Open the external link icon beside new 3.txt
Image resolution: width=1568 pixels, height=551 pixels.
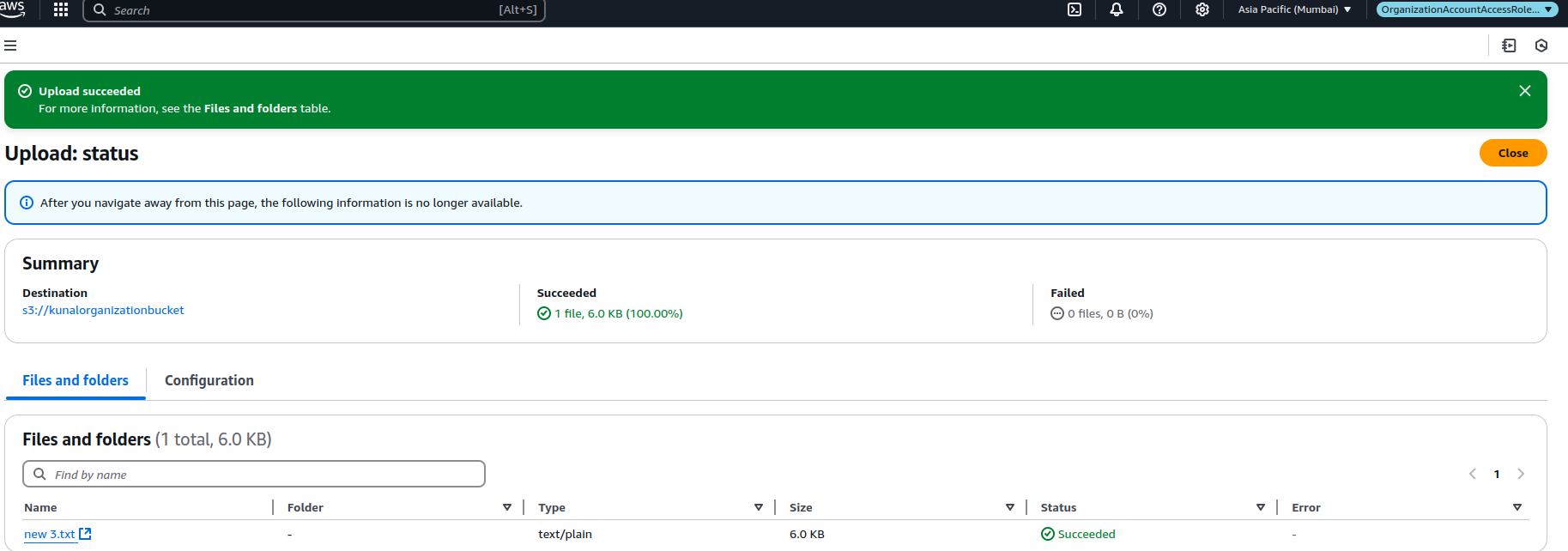click(85, 534)
